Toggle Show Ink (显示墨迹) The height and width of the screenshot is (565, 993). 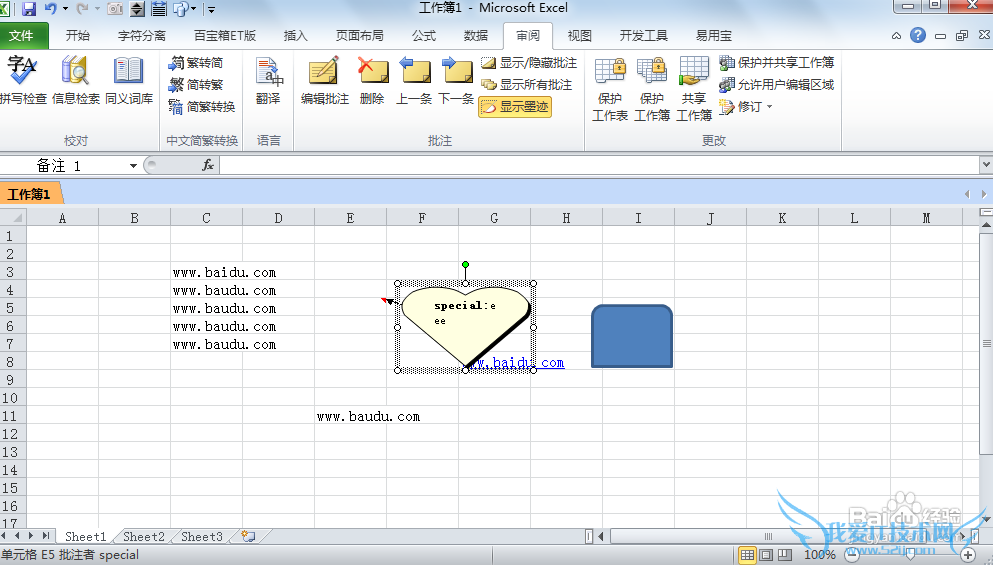point(515,106)
